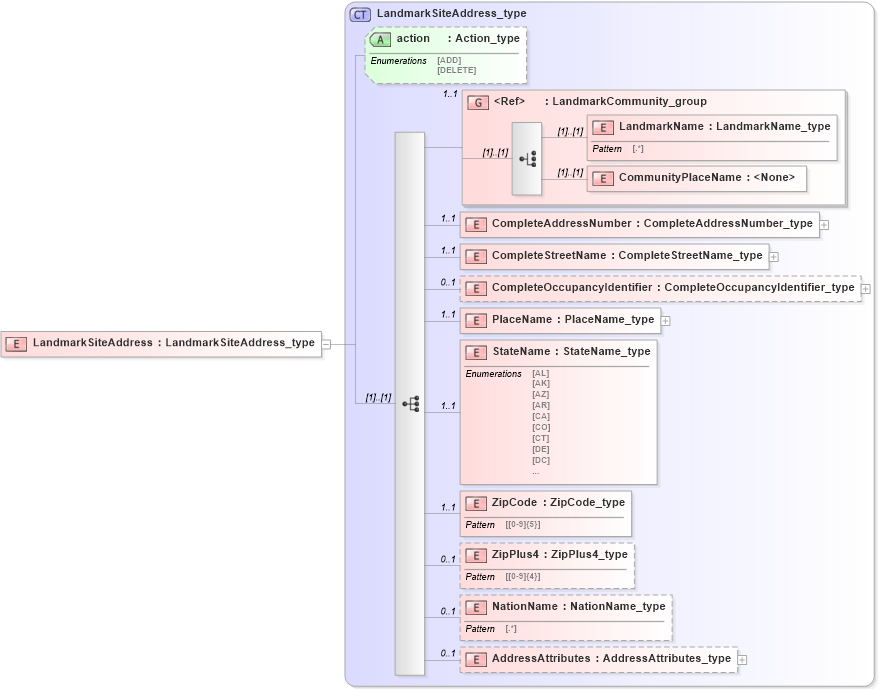The width and height of the screenshot is (879, 689).
Task: Expand CompleteStreetName via its plus box
Action: pyautogui.click(x=772, y=256)
